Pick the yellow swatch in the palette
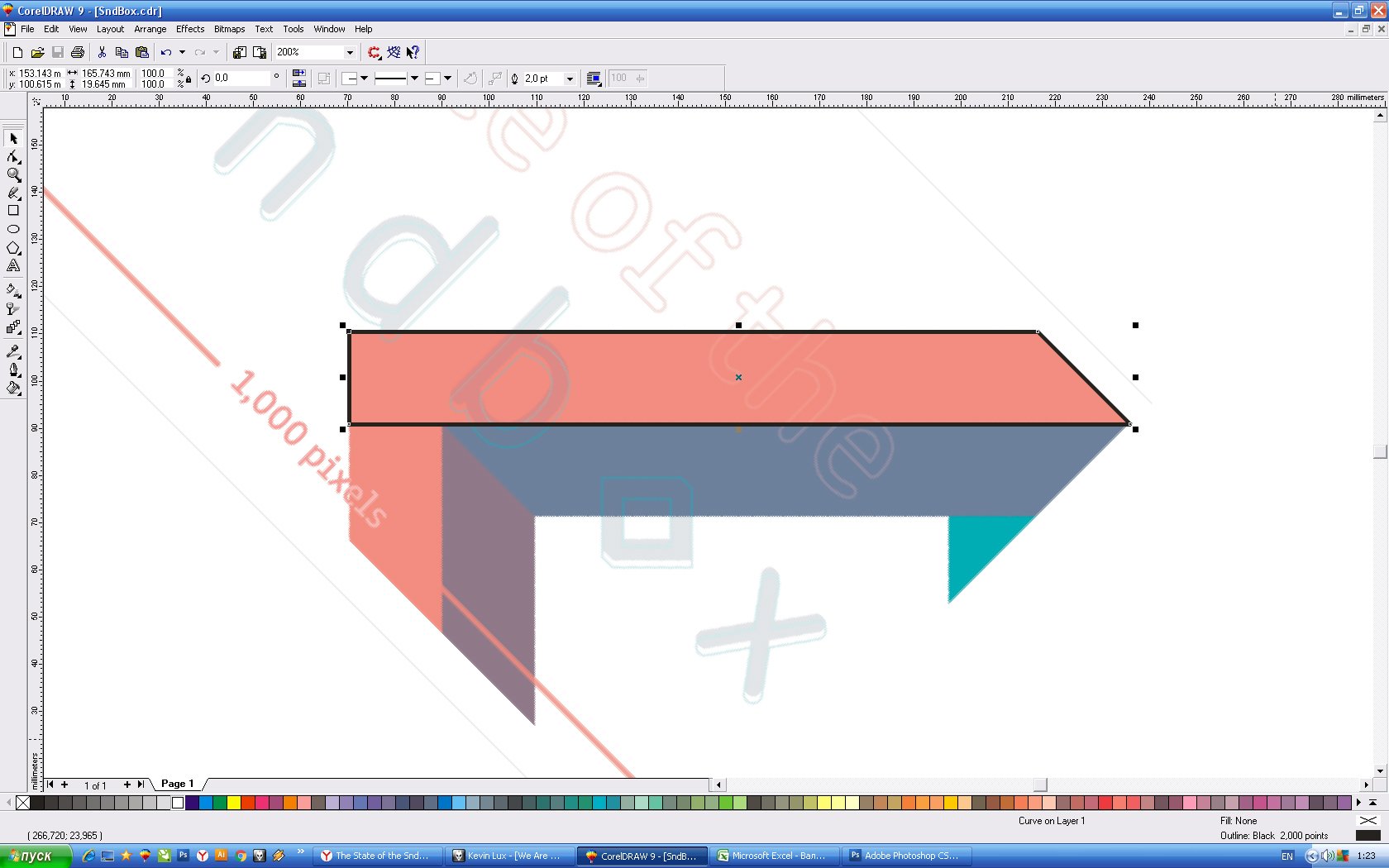Viewport: 1389px width, 868px height. pyautogui.click(x=234, y=803)
